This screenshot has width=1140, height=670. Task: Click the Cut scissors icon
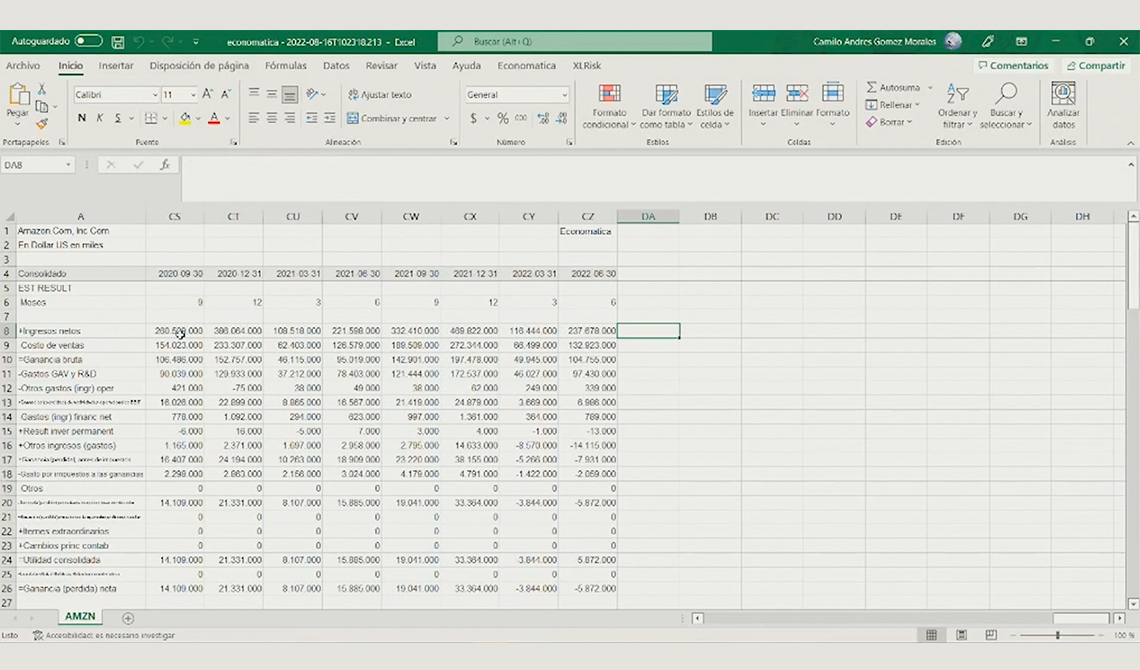42,89
